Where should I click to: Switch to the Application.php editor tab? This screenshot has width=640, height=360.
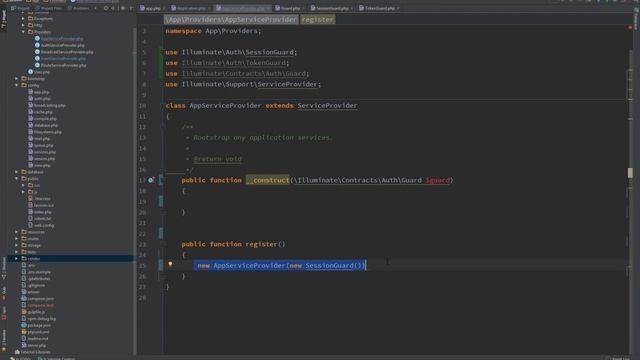point(191,8)
